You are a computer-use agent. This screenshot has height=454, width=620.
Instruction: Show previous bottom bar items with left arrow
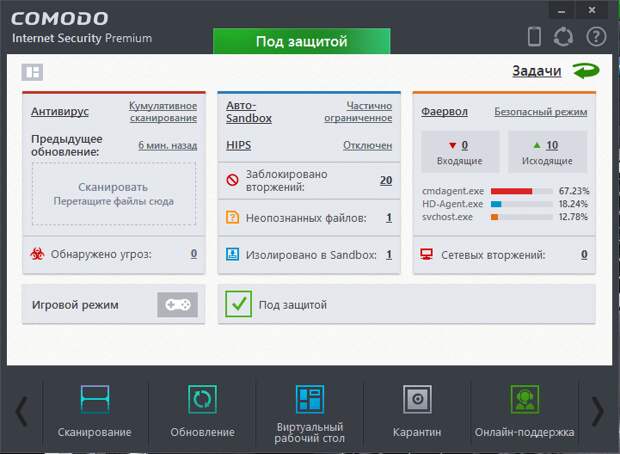click(x=22, y=412)
